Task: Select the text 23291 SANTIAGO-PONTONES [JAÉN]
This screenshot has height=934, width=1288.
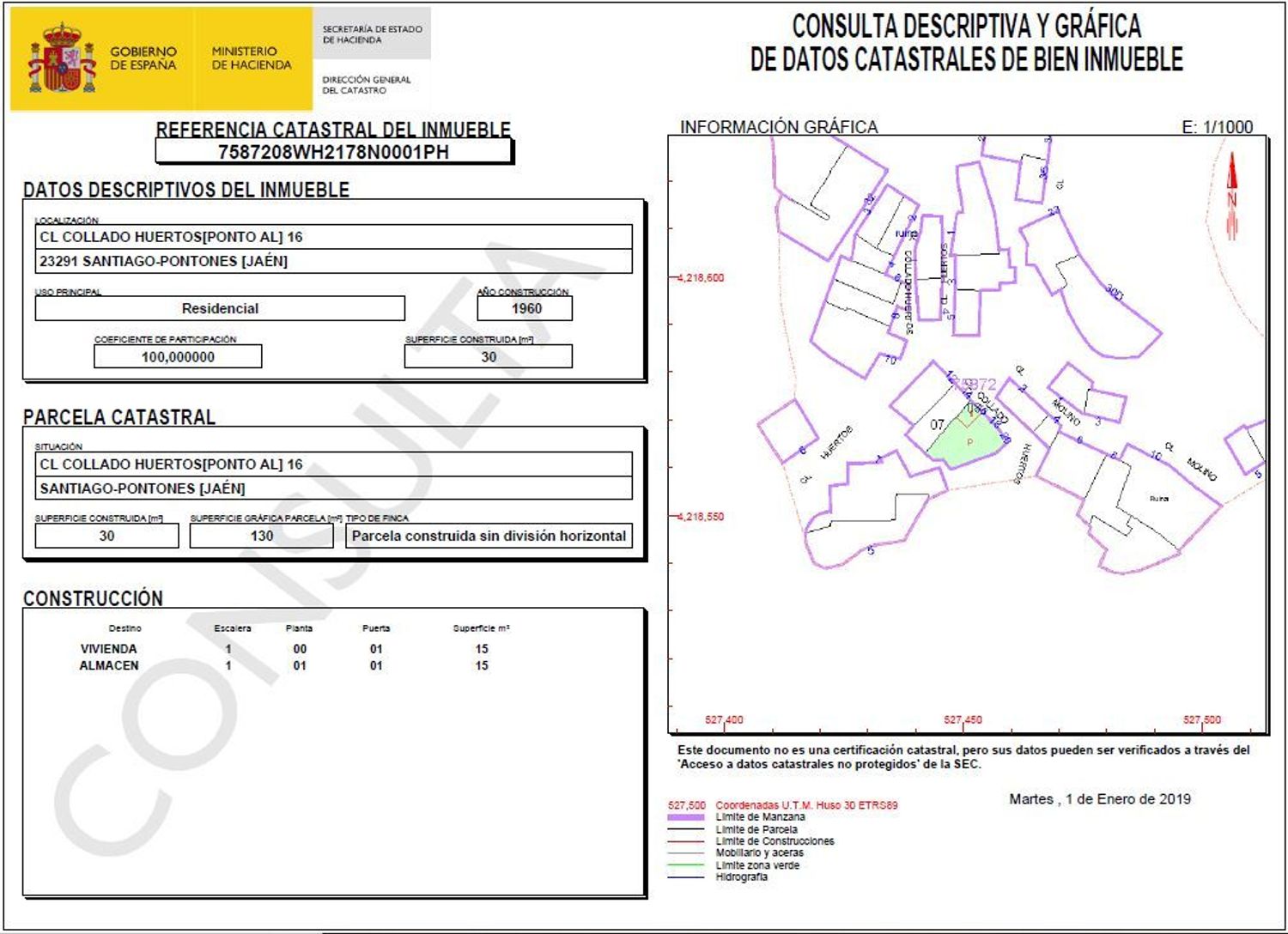Action: (x=163, y=261)
